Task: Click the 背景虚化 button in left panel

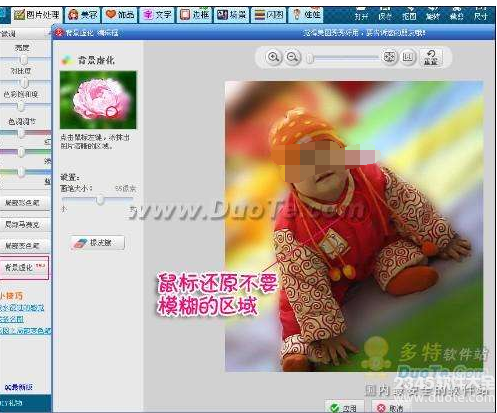Action: (x=24, y=267)
